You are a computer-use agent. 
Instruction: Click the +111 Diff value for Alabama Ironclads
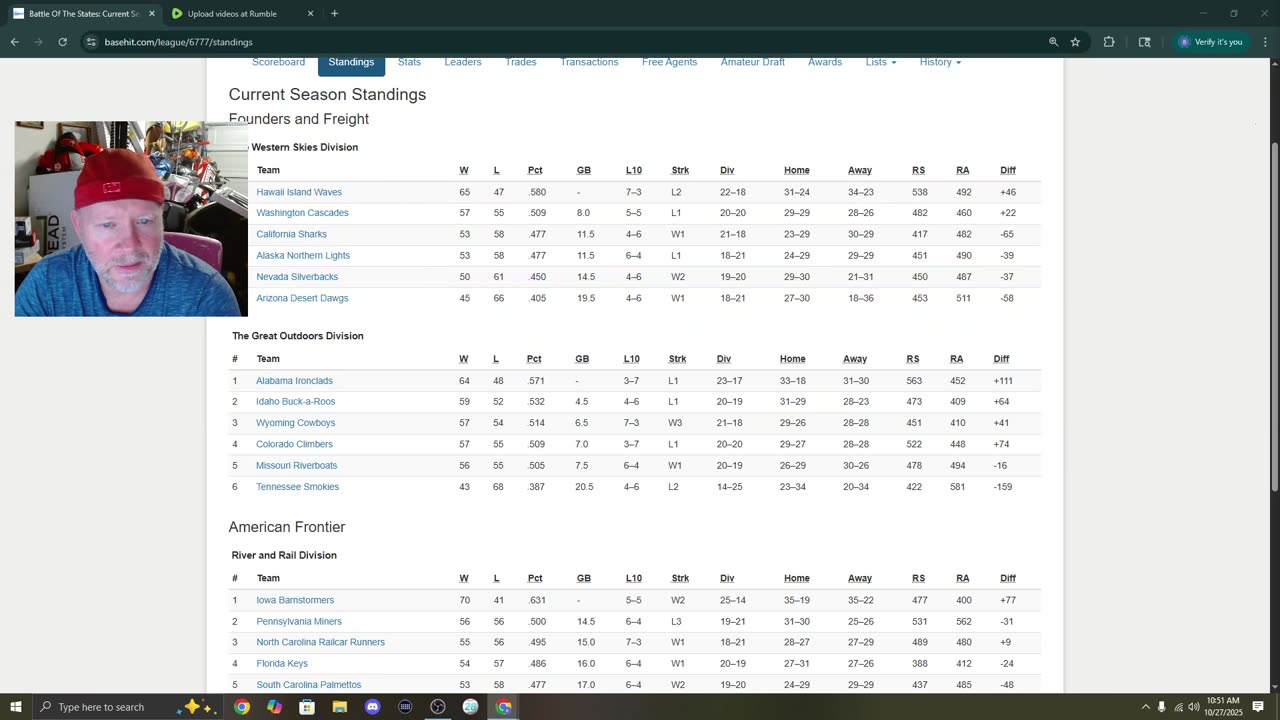coord(1003,381)
